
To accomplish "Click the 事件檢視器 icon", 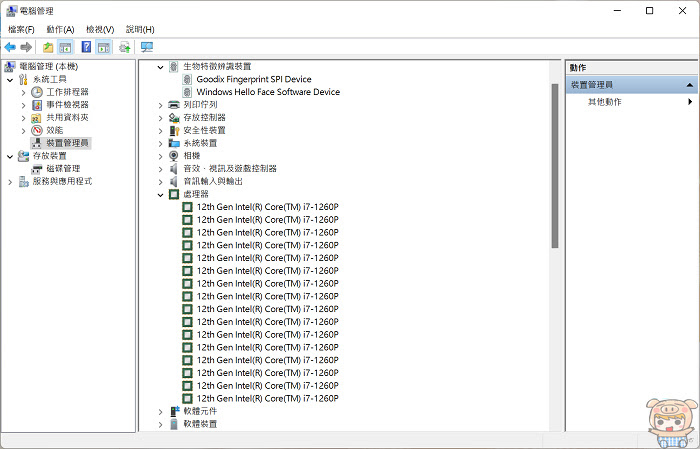I will (x=37, y=105).
